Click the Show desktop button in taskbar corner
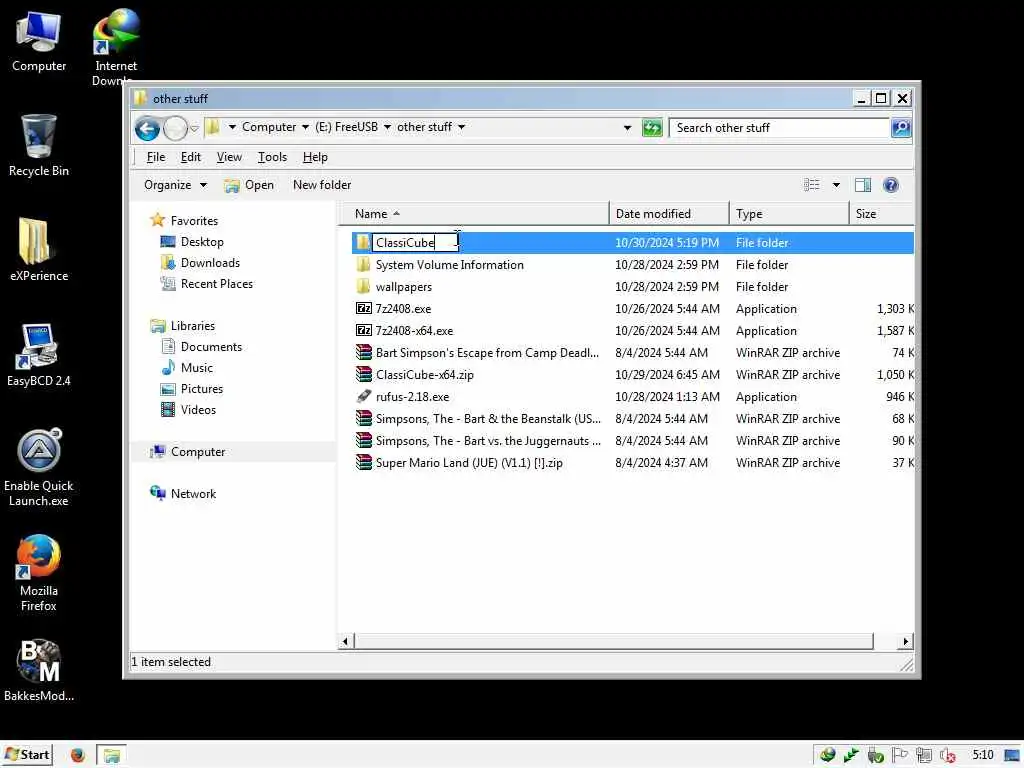This screenshot has width=1024, height=768. coord(1013,755)
